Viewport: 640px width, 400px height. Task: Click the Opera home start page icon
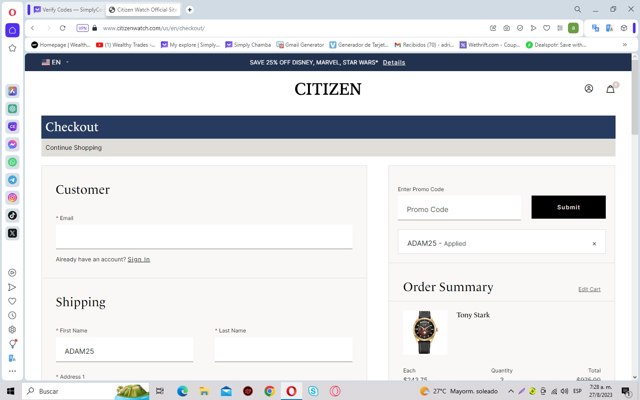[12, 30]
